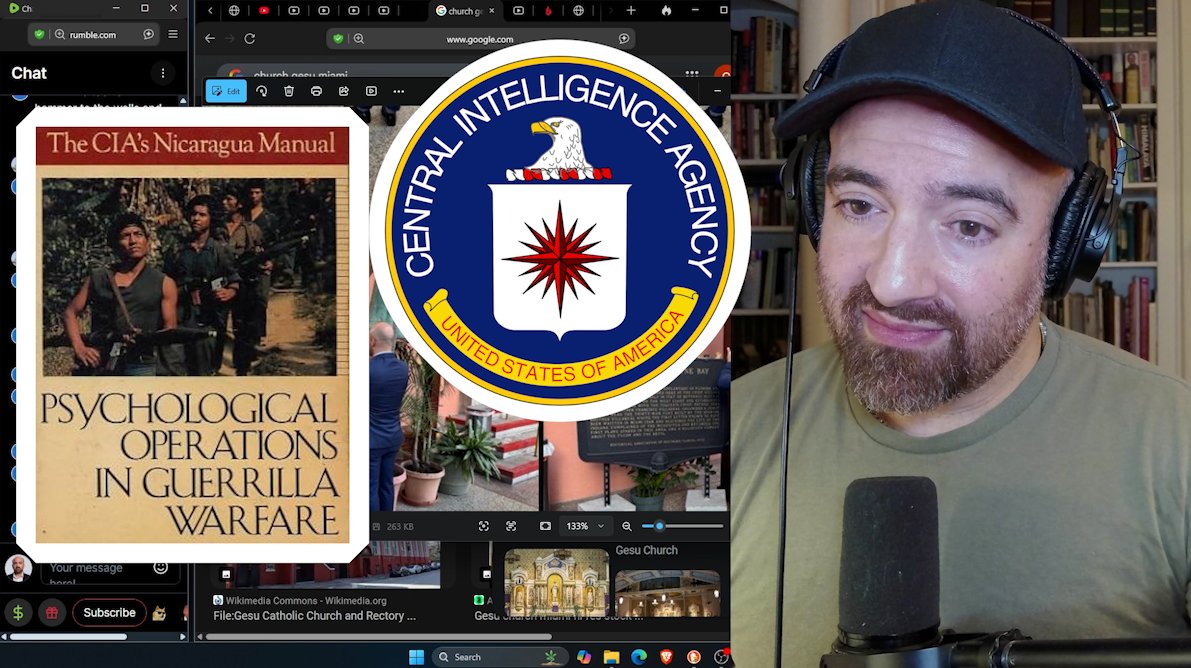
Task: Click the flame icon in the tab bar
Action: click(x=666, y=11)
